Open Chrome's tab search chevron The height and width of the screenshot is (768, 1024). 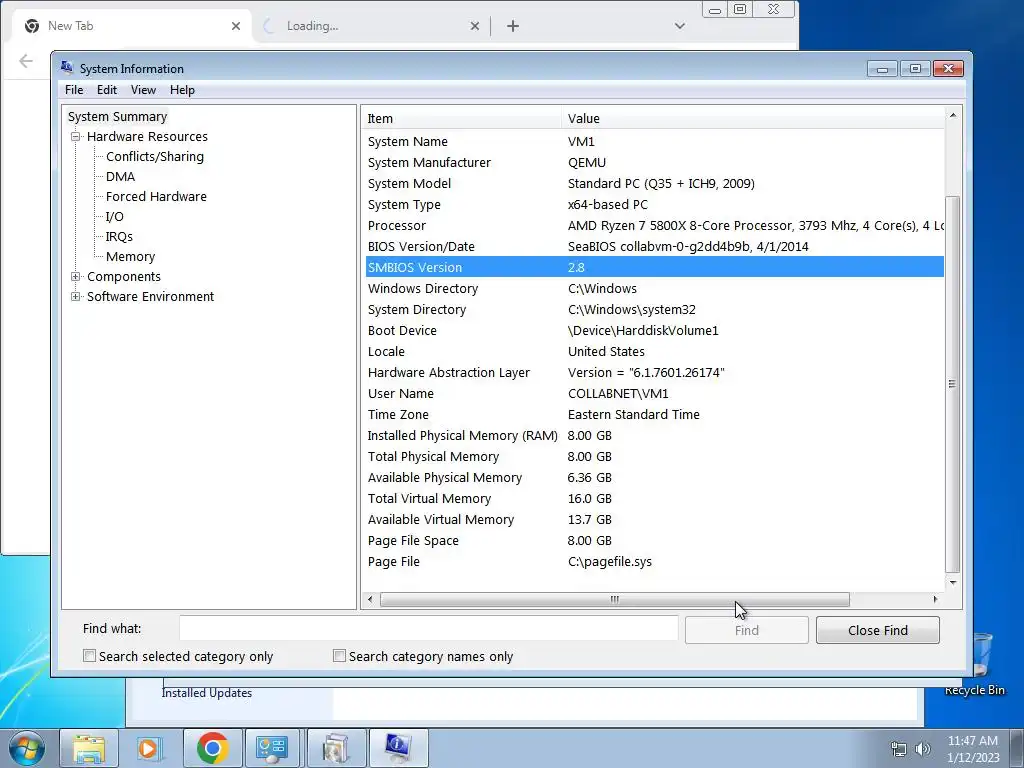(x=680, y=26)
